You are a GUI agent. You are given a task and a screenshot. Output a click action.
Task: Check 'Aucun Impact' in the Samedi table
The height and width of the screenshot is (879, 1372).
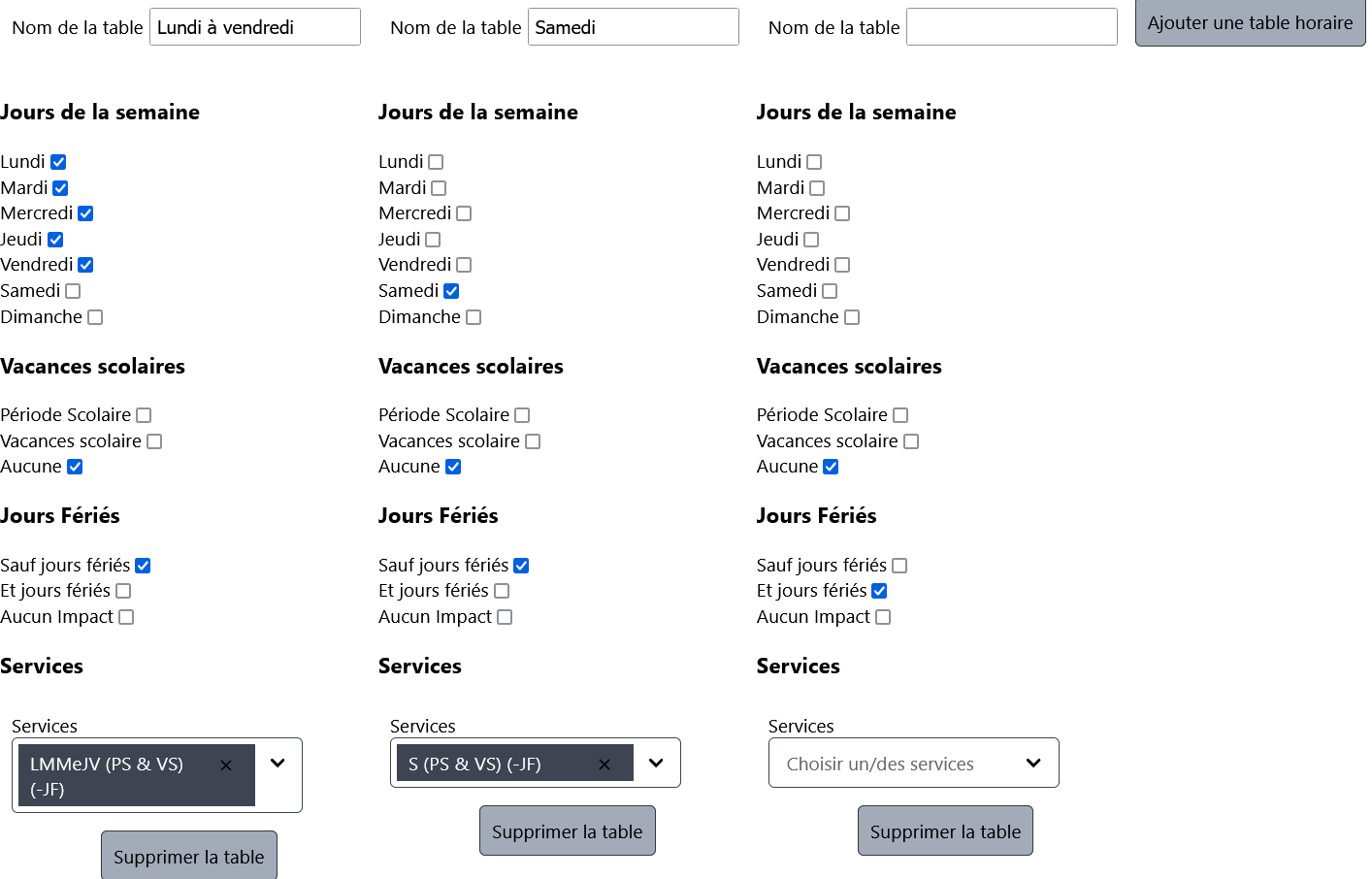pyautogui.click(x=505, y=617)
